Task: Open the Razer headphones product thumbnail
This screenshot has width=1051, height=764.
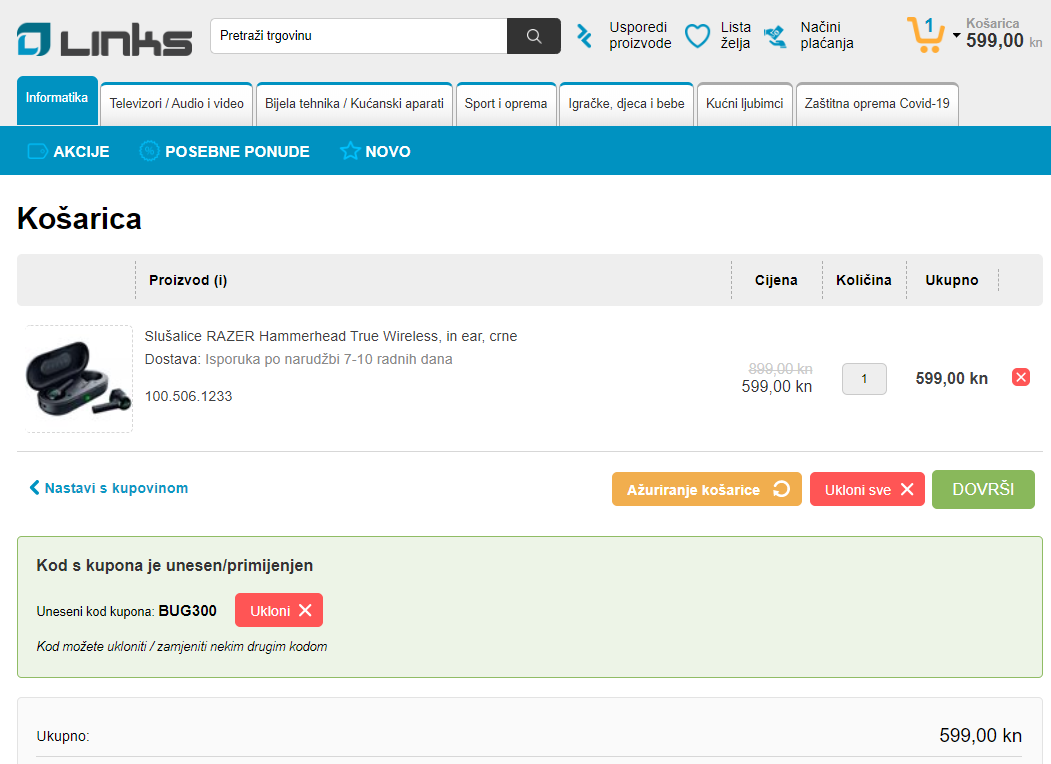Action: tap(78, 379)
